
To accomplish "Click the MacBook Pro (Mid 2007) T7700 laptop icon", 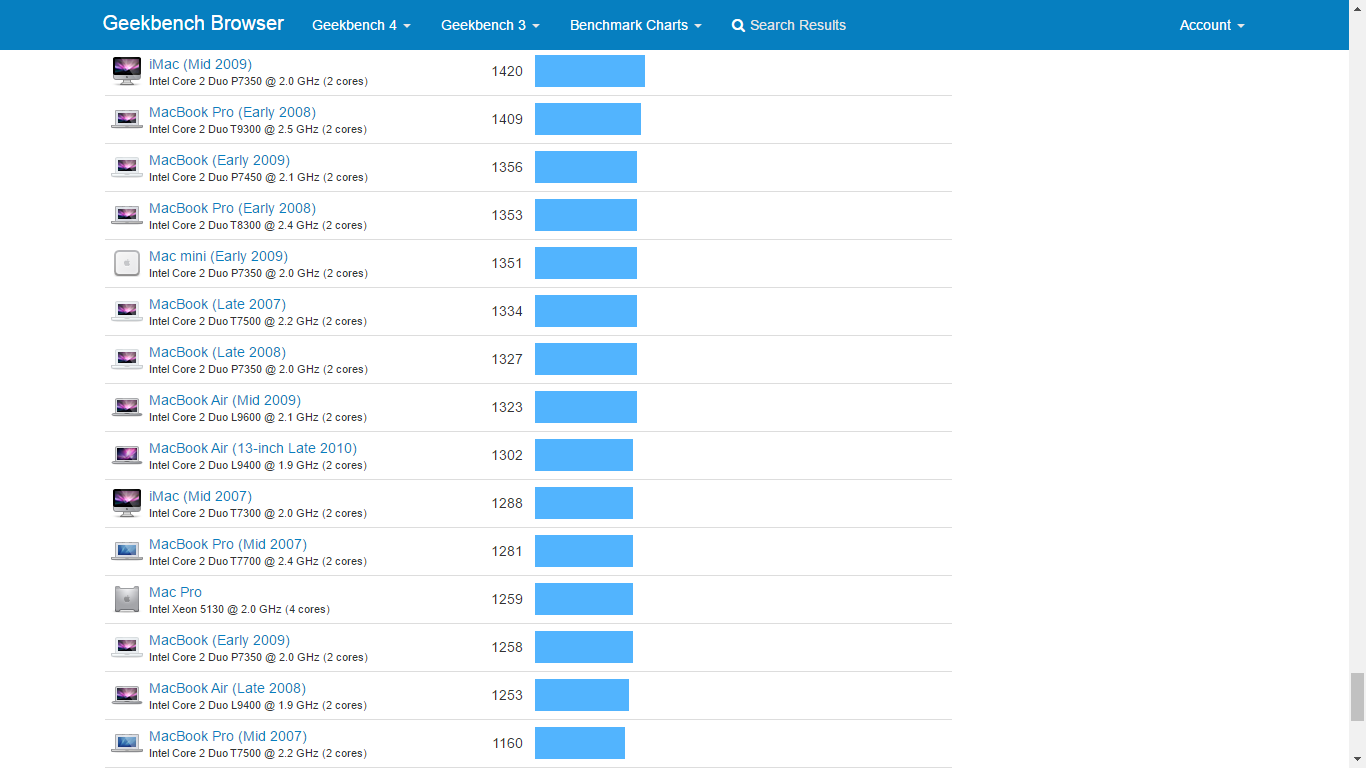I will pyautogui.click(x=127, y=551).
